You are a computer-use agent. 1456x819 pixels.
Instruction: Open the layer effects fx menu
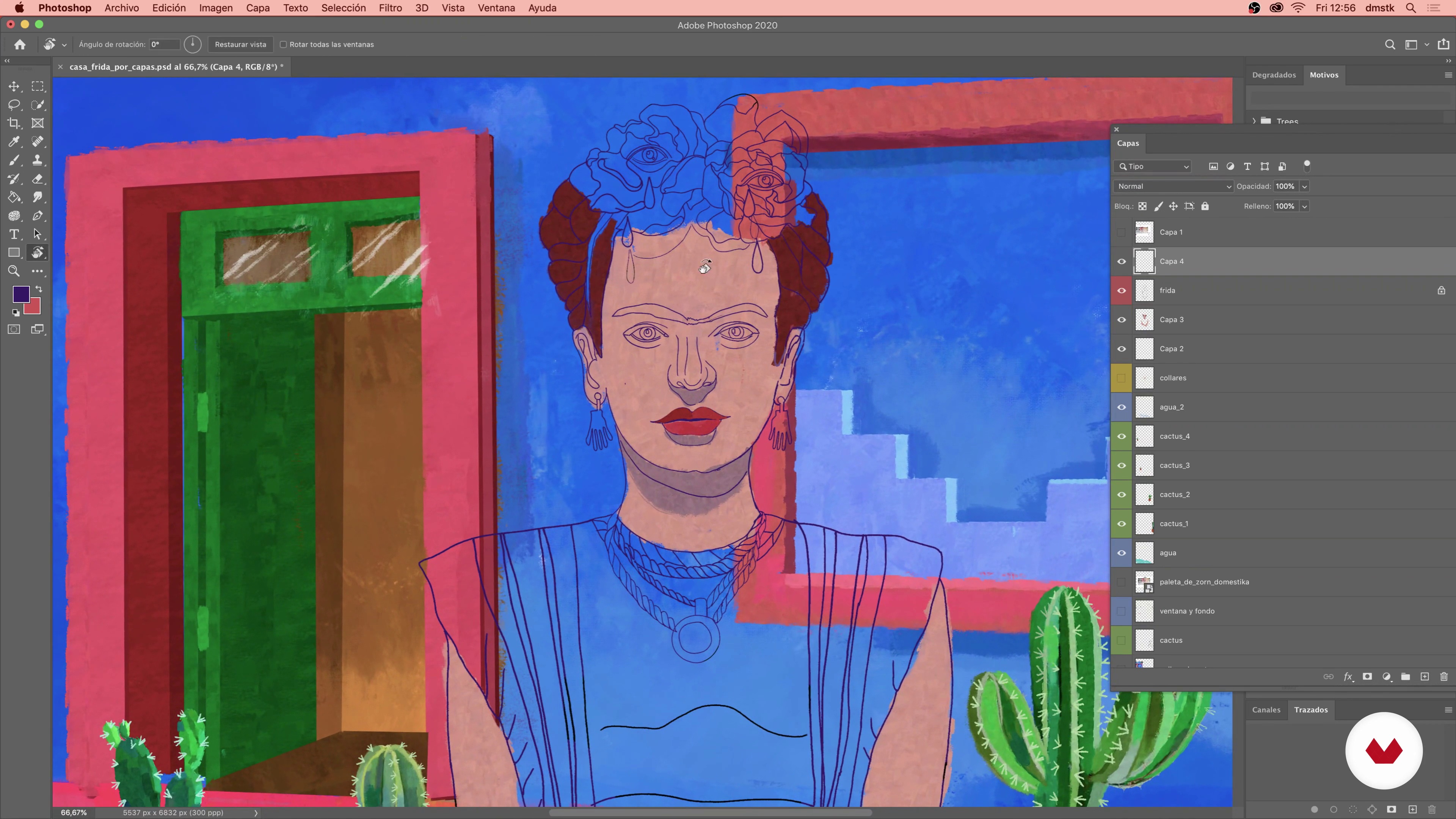tap(1348, 676)
